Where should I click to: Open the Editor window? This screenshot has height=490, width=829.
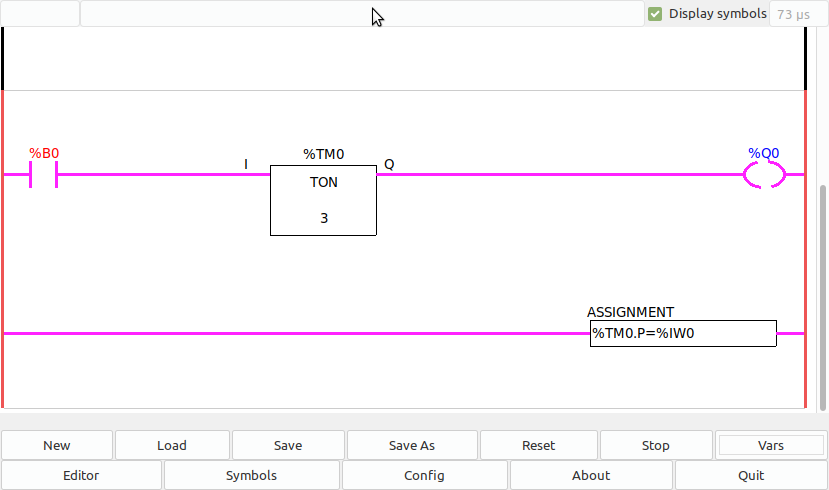(81, 475)
